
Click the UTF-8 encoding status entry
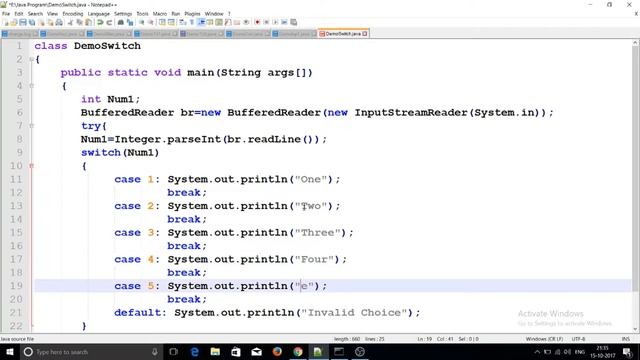(x=578, y=339)
